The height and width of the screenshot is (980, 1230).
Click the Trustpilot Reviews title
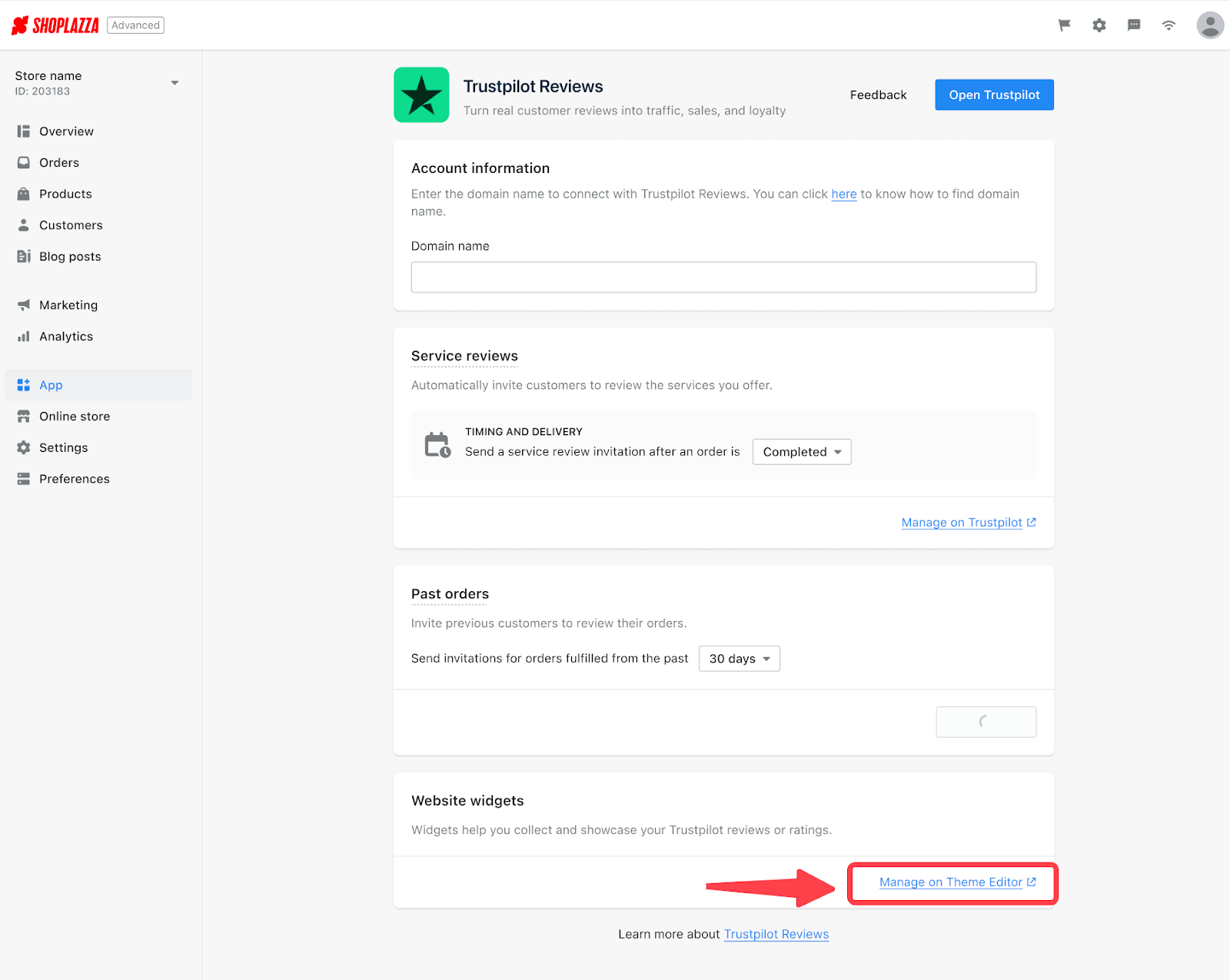point(533,87)
